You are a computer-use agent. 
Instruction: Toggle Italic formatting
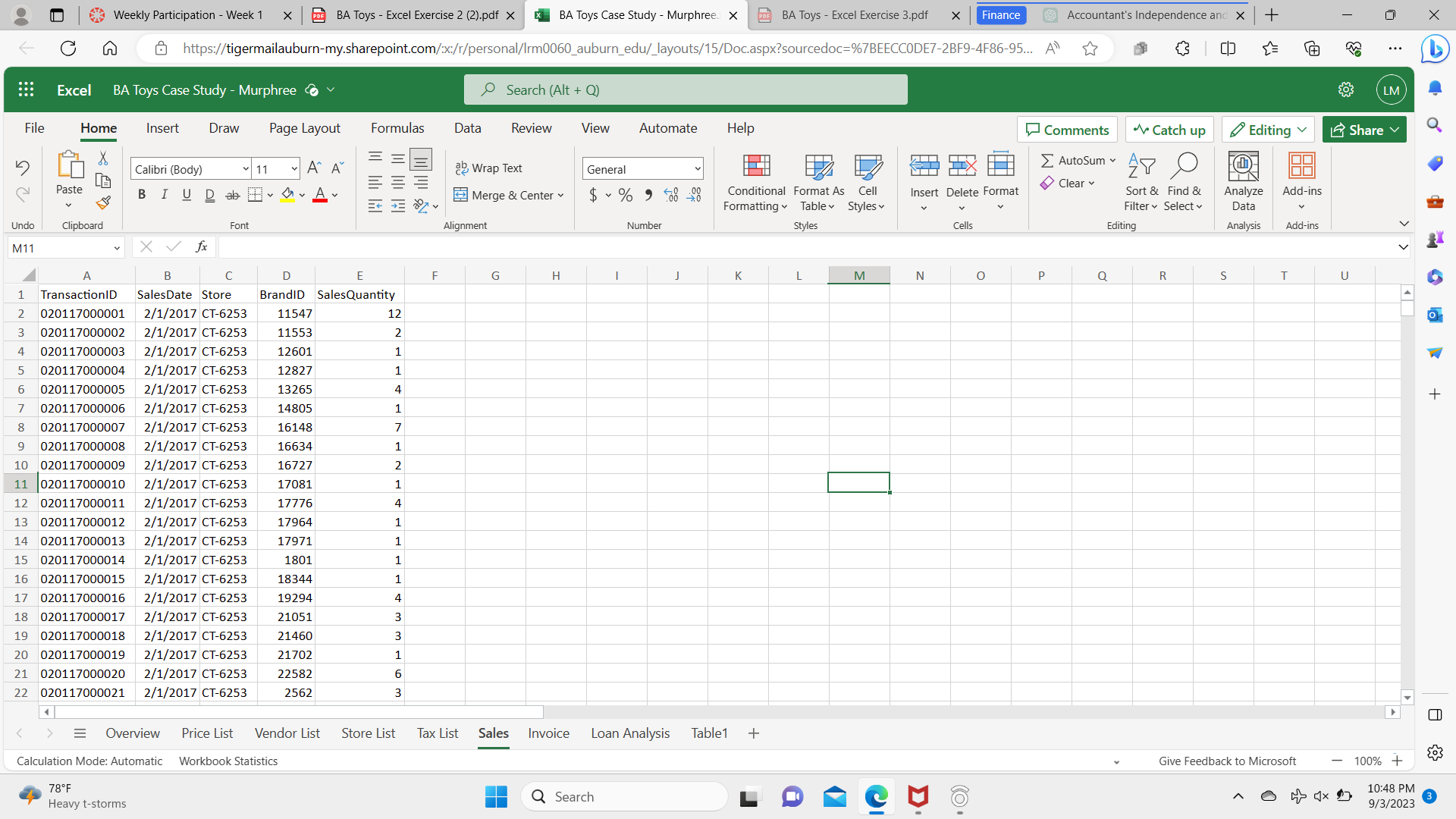tap(164, 196)
